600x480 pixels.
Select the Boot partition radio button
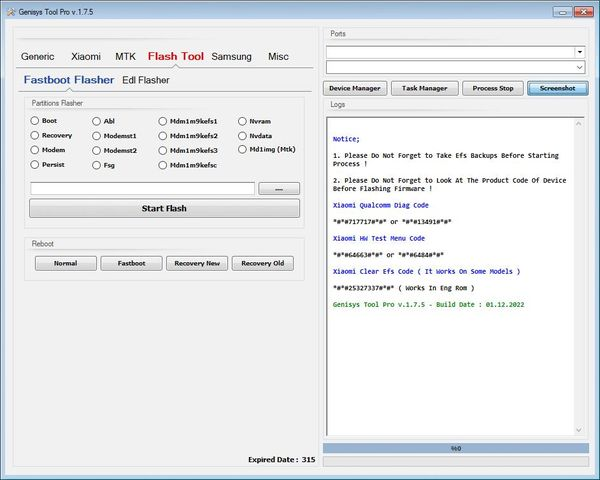pyautogui.click(x=35, y=121)
